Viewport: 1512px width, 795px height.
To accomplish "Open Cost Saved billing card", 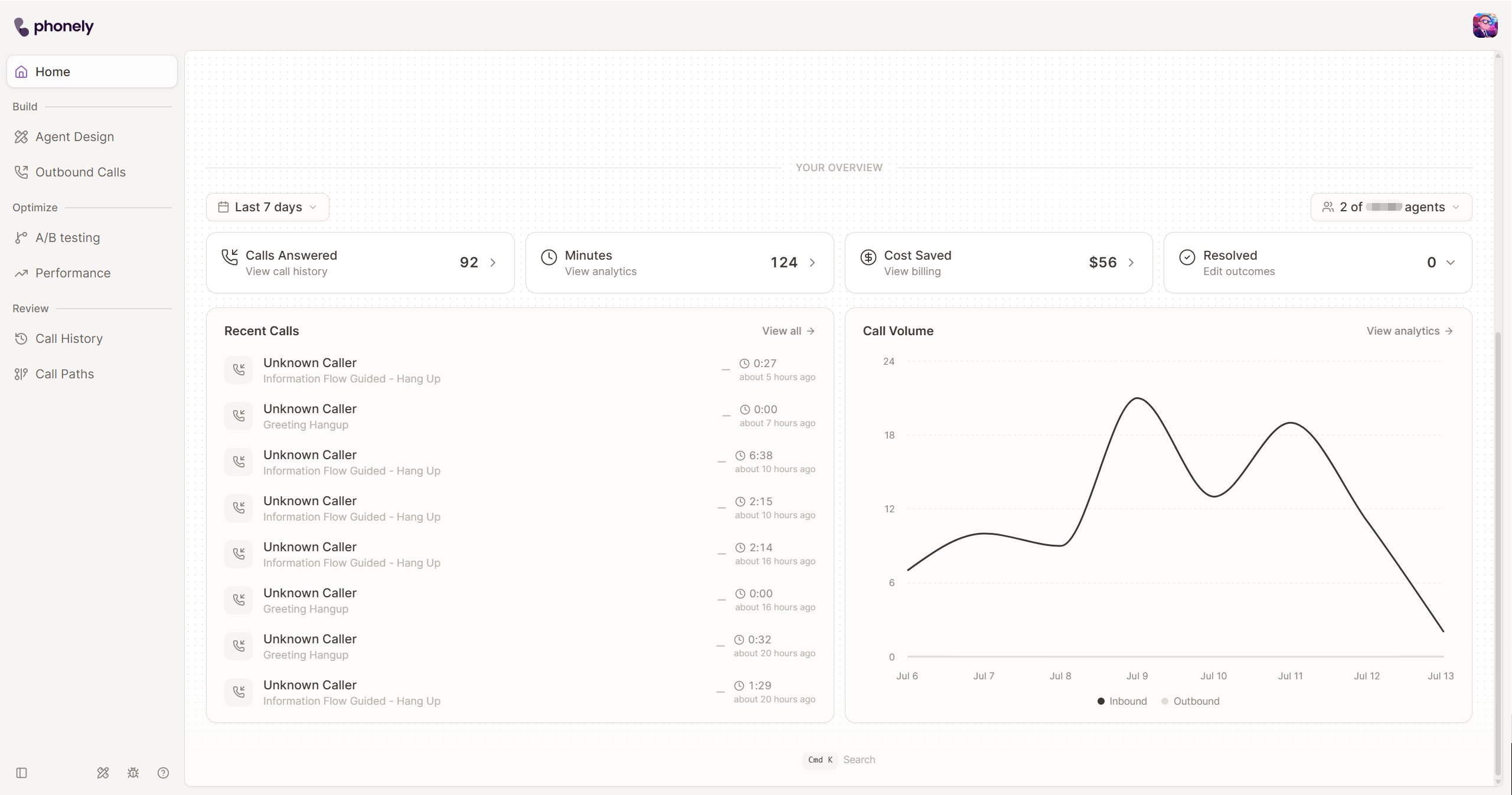I will (x=998, y=263).
